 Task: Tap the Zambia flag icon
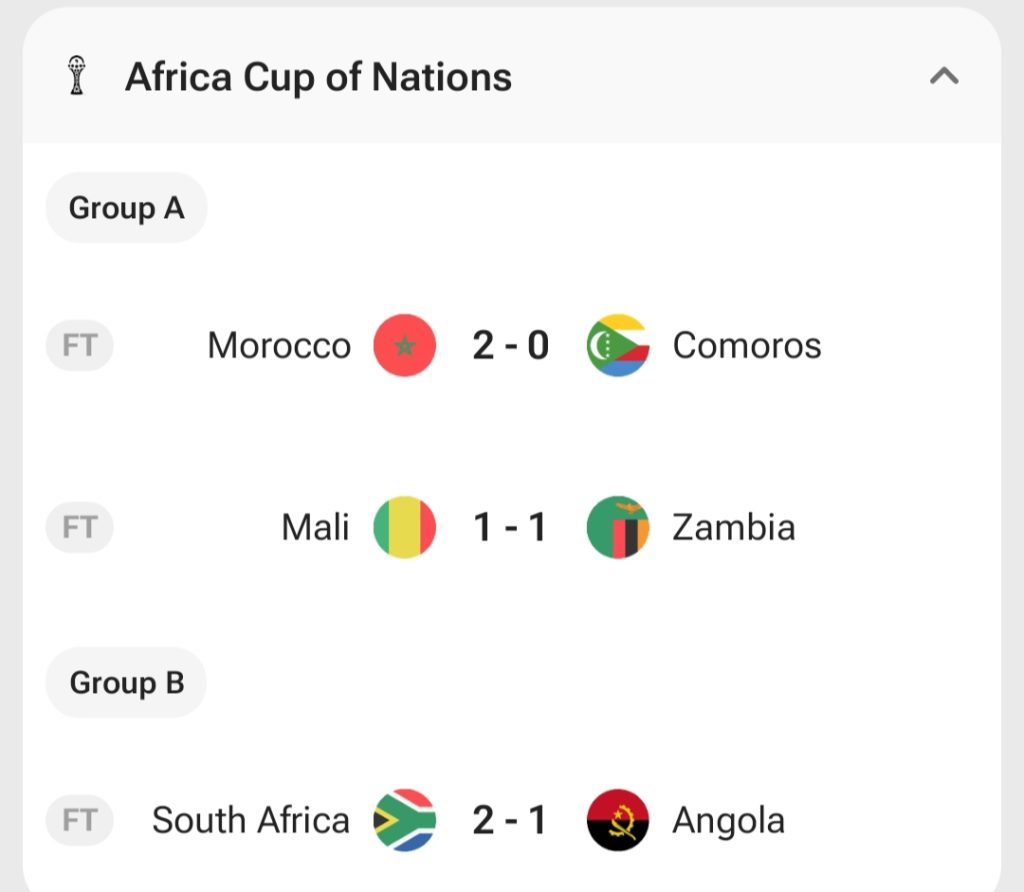pos(617,527)
